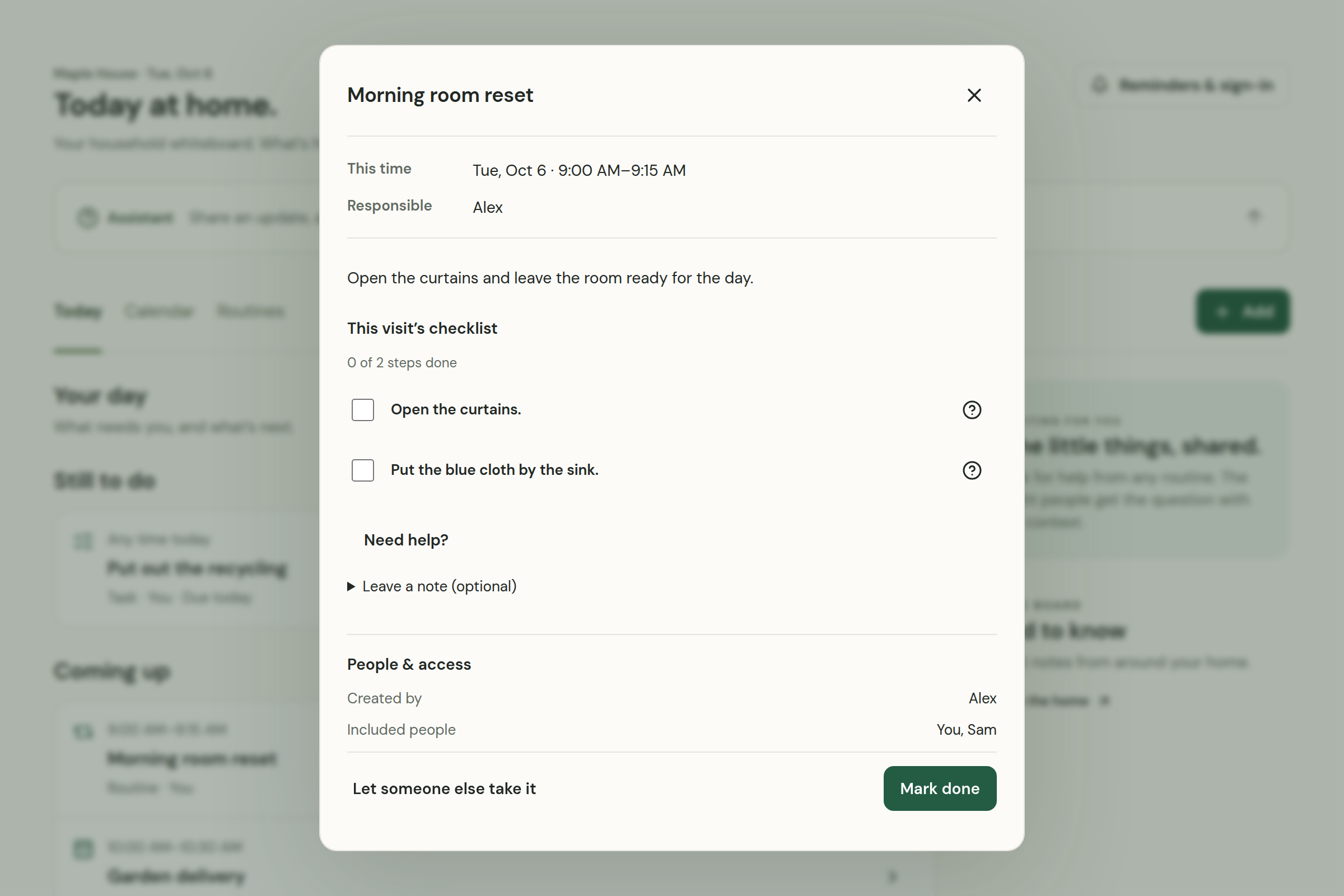This screenshot has width=1344, height=896.
Task: Switch to the Routines tab in background
Action: point(251,311)
